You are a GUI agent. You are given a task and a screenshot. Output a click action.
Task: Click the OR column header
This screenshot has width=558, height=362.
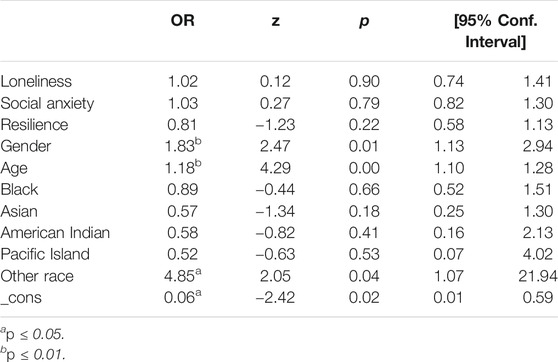pos(183,20)
